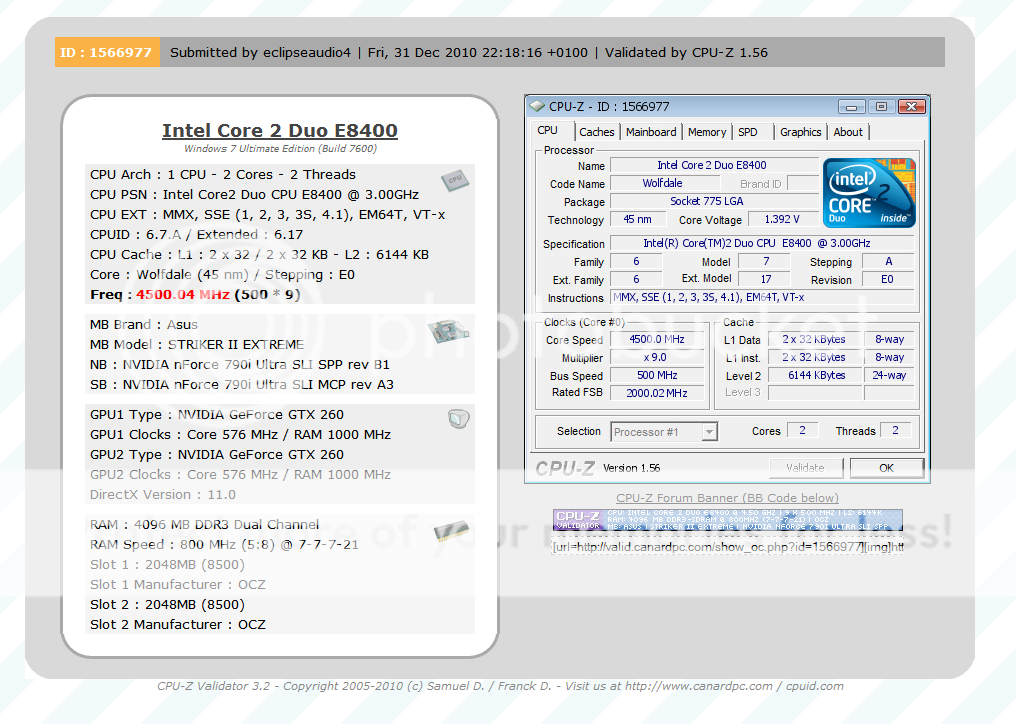The width and height of the screenshot is (1016, 724).
Task: Open the Memory tab
Action: tap(707, 132)
